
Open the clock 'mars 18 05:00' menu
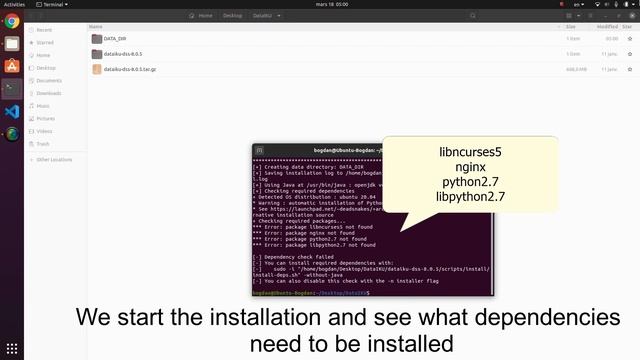(x=332, y=4)
